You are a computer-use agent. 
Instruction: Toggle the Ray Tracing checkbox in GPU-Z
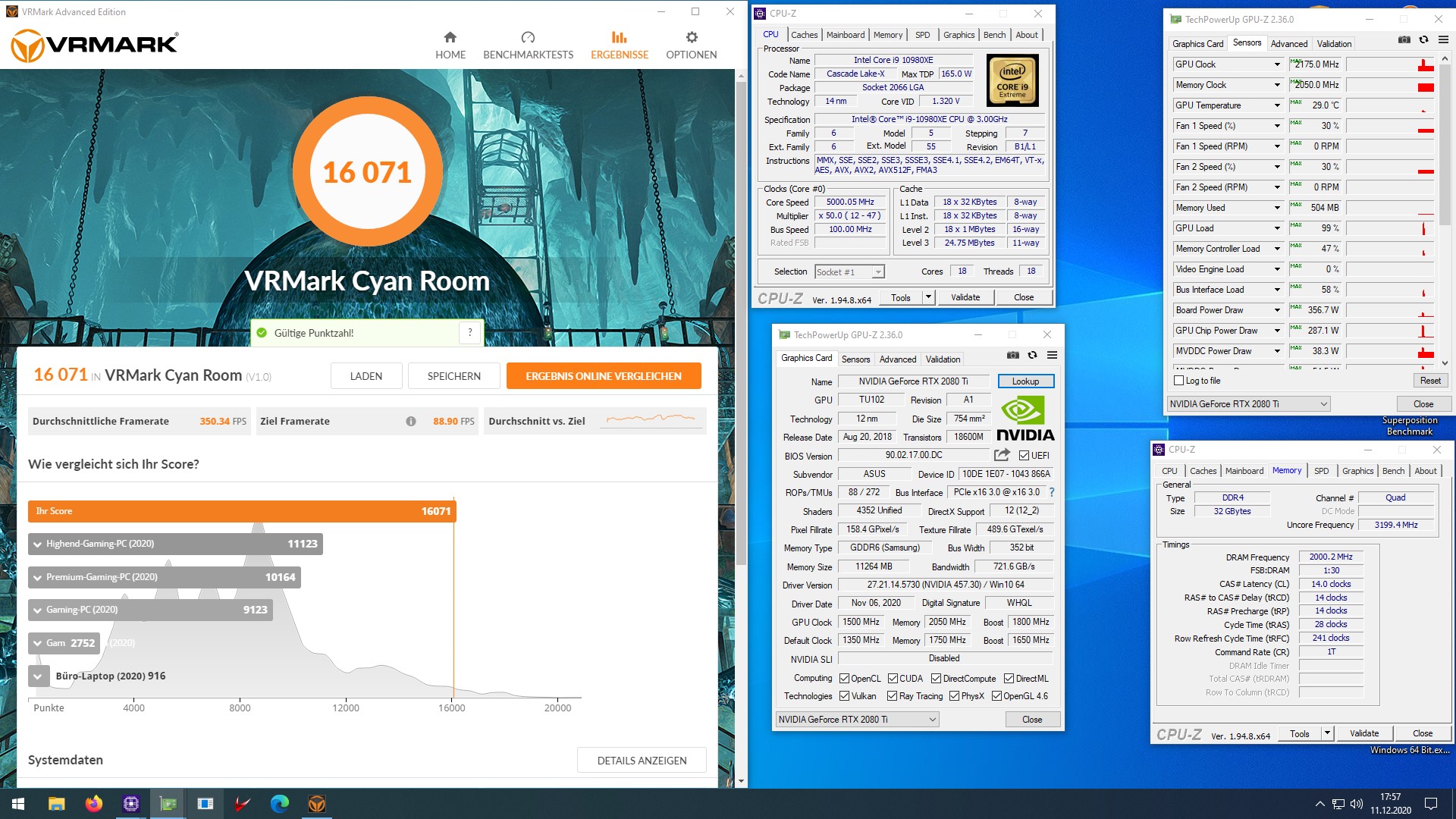[x=892, y=696]
